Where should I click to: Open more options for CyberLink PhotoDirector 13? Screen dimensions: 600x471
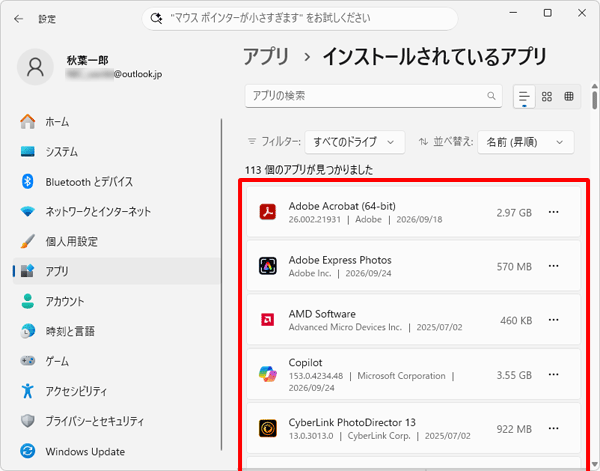[x=553, y=428]
